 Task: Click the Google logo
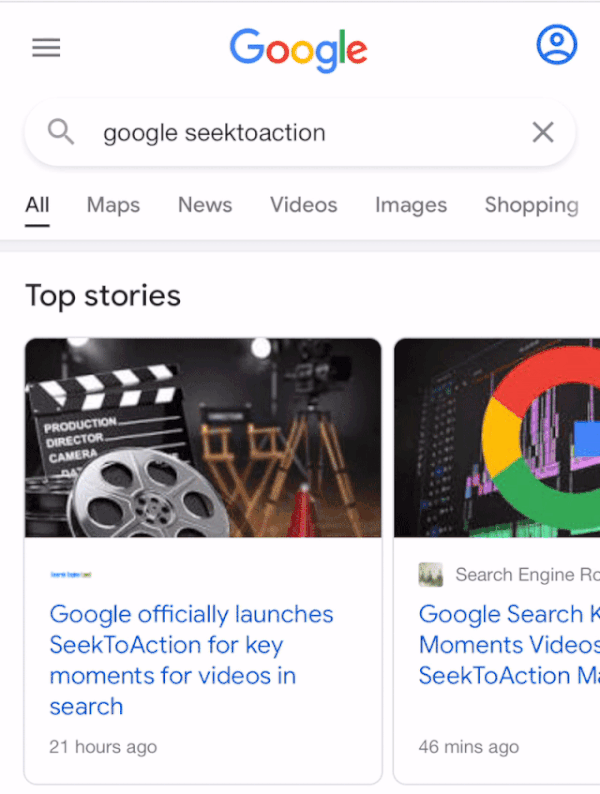[298, 48]
